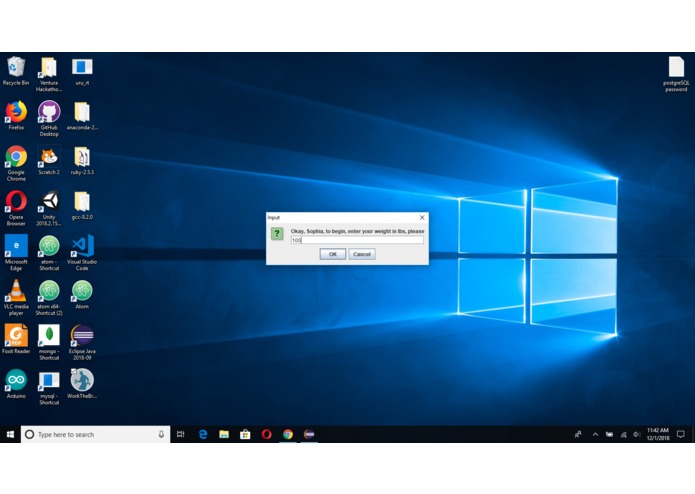
Task: Open Opera from the taskbar
Action: coord(266,434)
